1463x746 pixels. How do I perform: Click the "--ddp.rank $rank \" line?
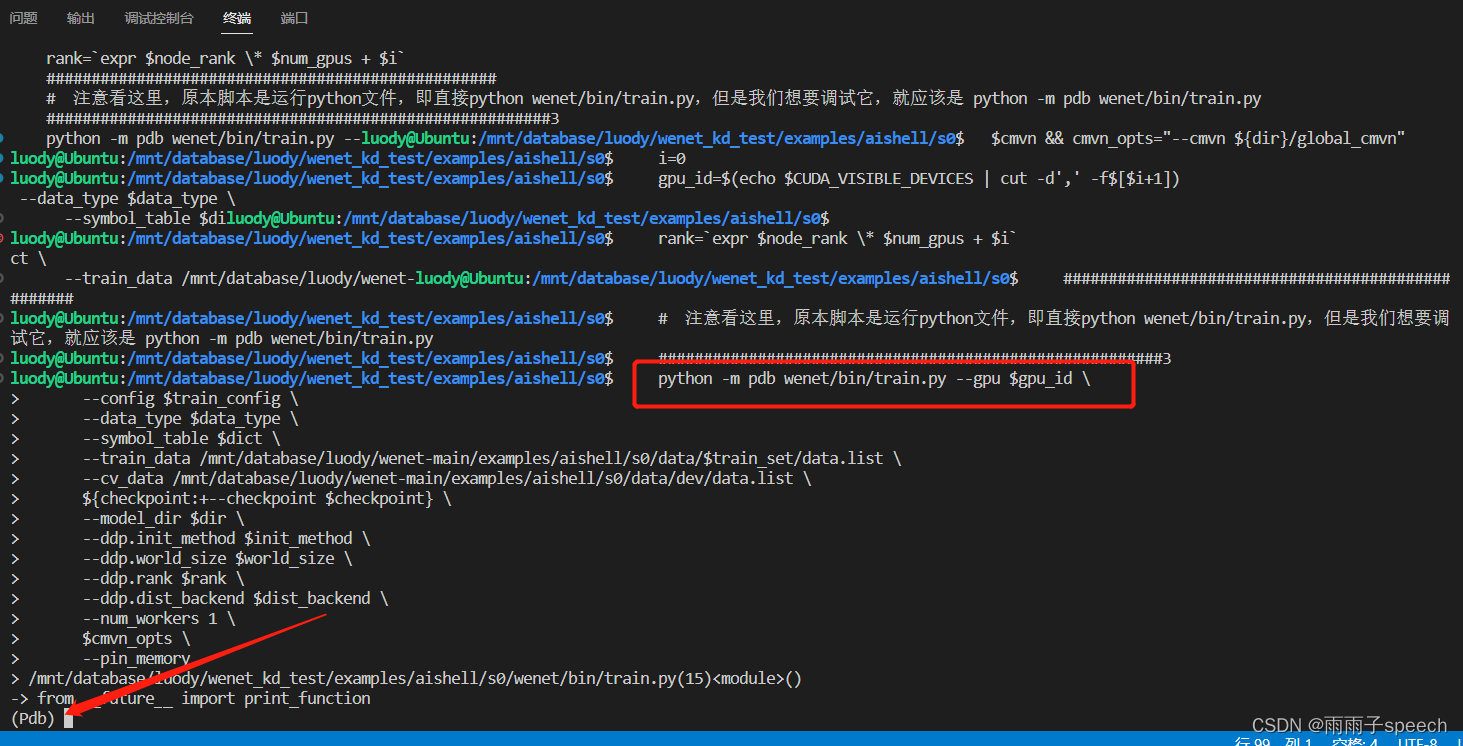163,578
